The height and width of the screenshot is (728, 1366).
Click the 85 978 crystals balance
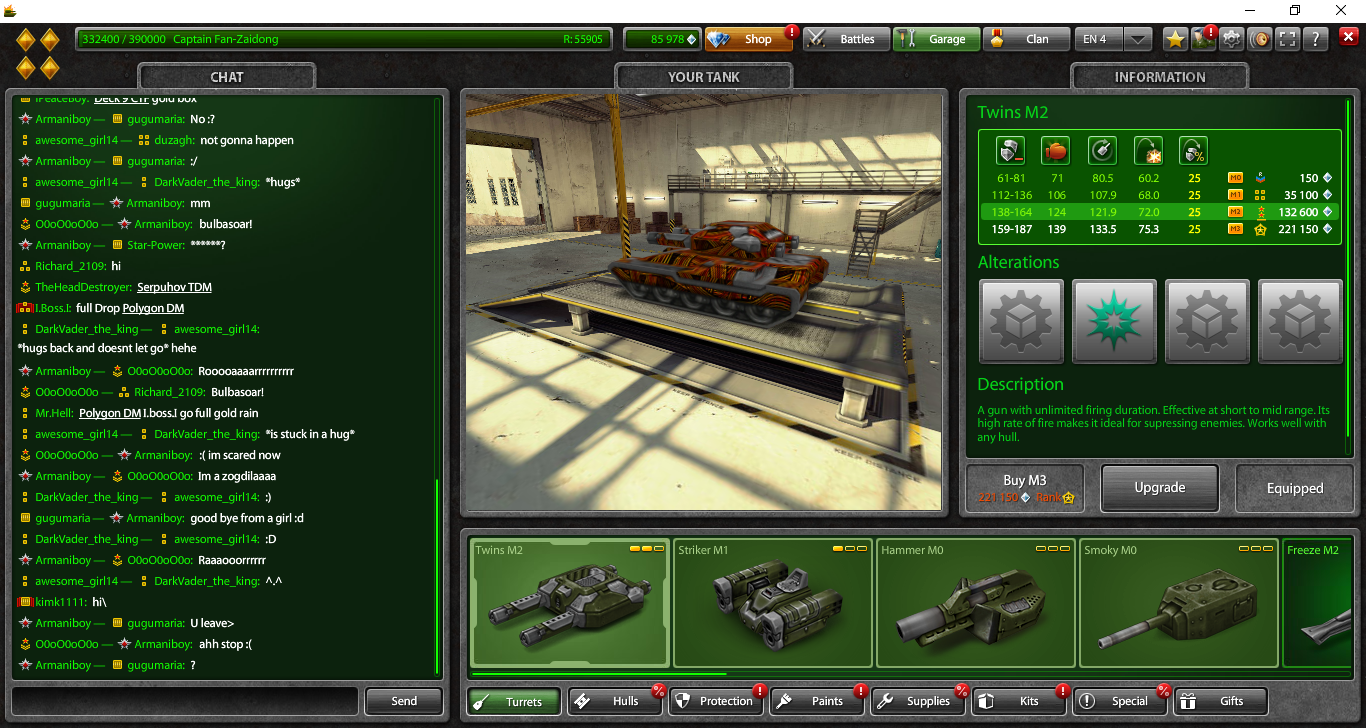[x=661, y=39]
